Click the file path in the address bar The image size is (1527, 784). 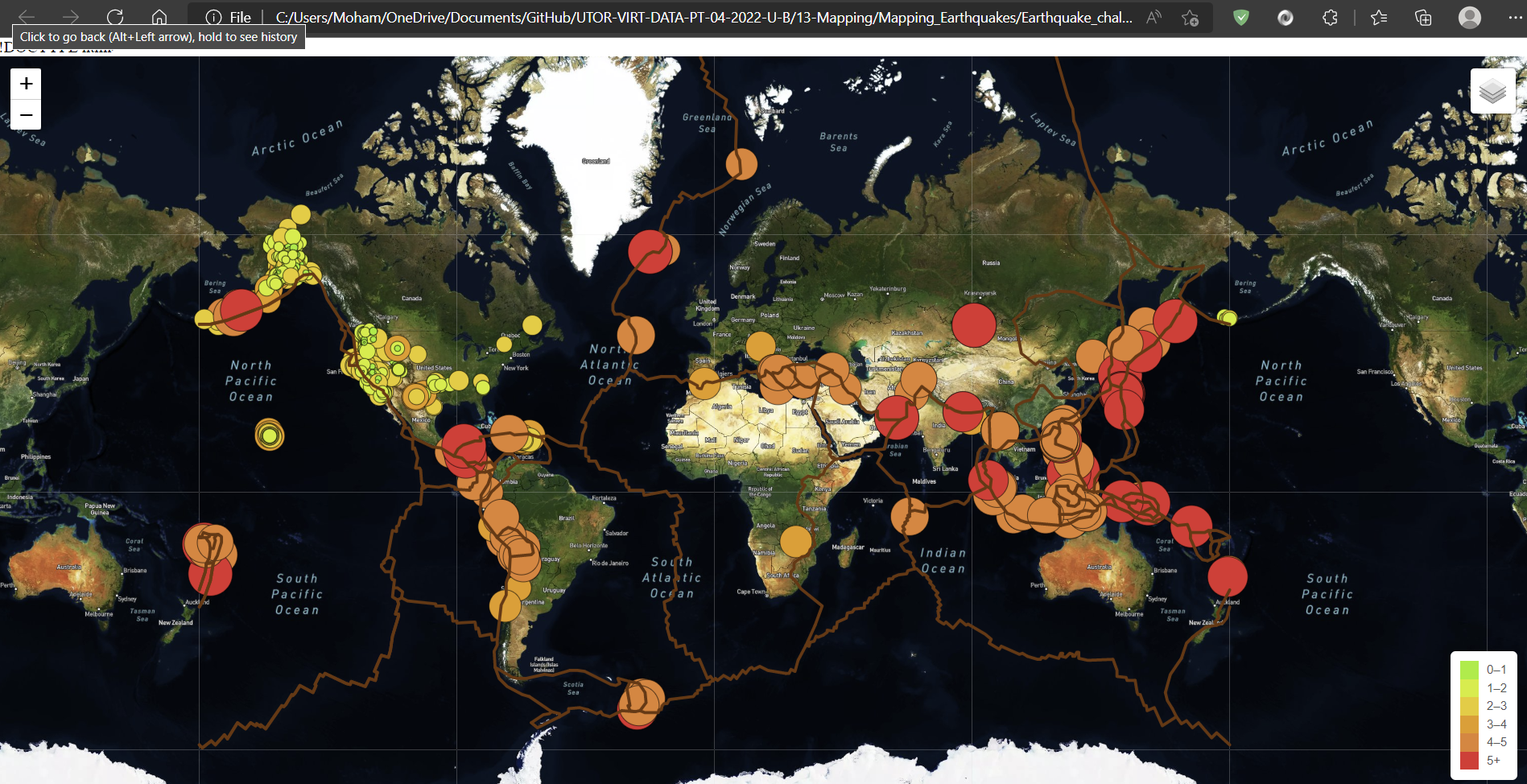[704, 17]
